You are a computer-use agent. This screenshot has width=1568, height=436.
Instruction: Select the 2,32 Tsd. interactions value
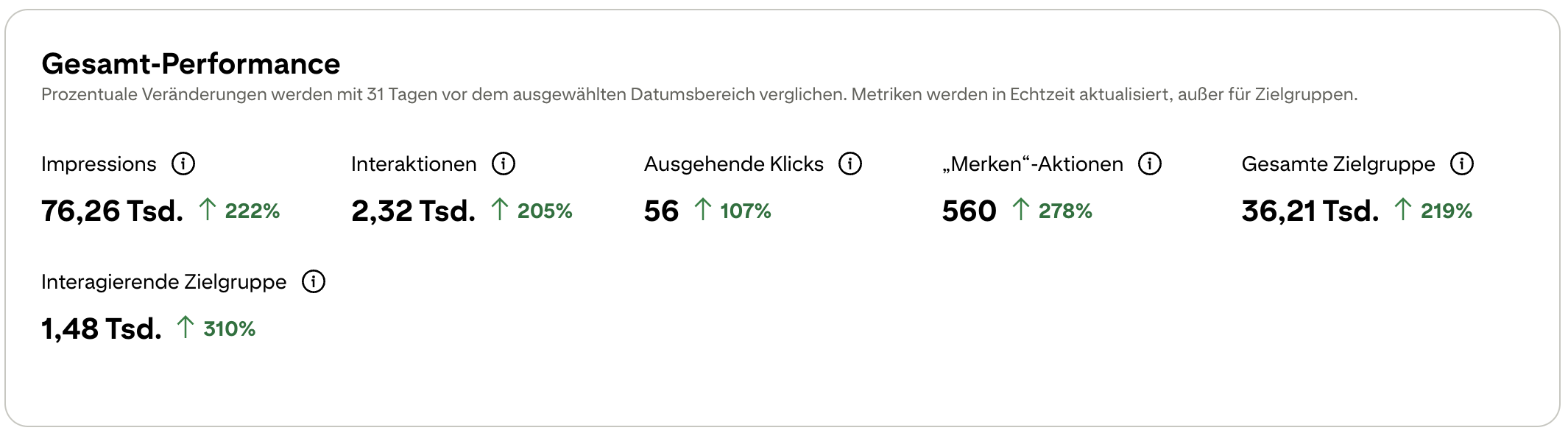413,211
